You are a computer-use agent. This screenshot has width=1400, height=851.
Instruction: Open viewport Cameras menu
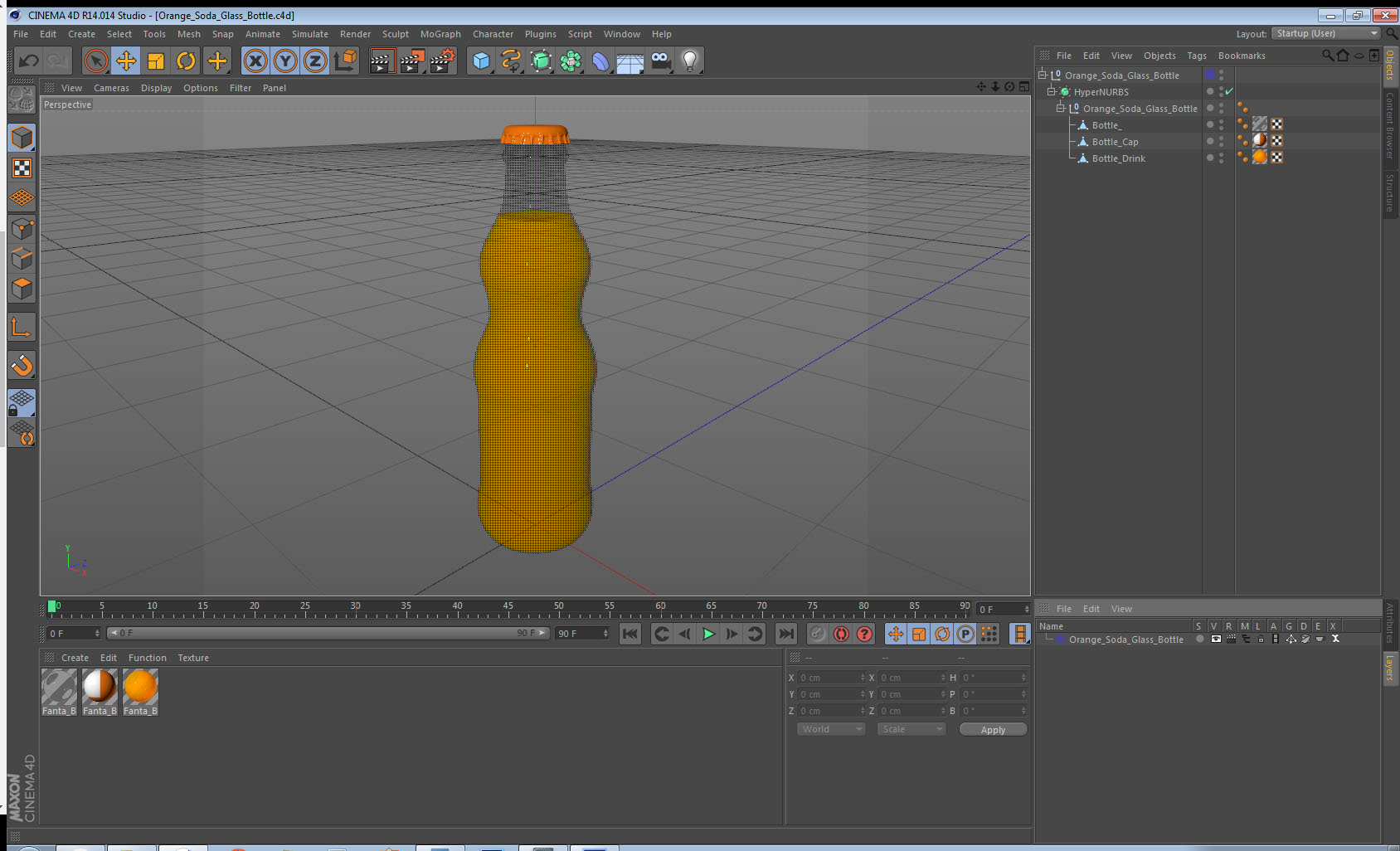(111, 88)
